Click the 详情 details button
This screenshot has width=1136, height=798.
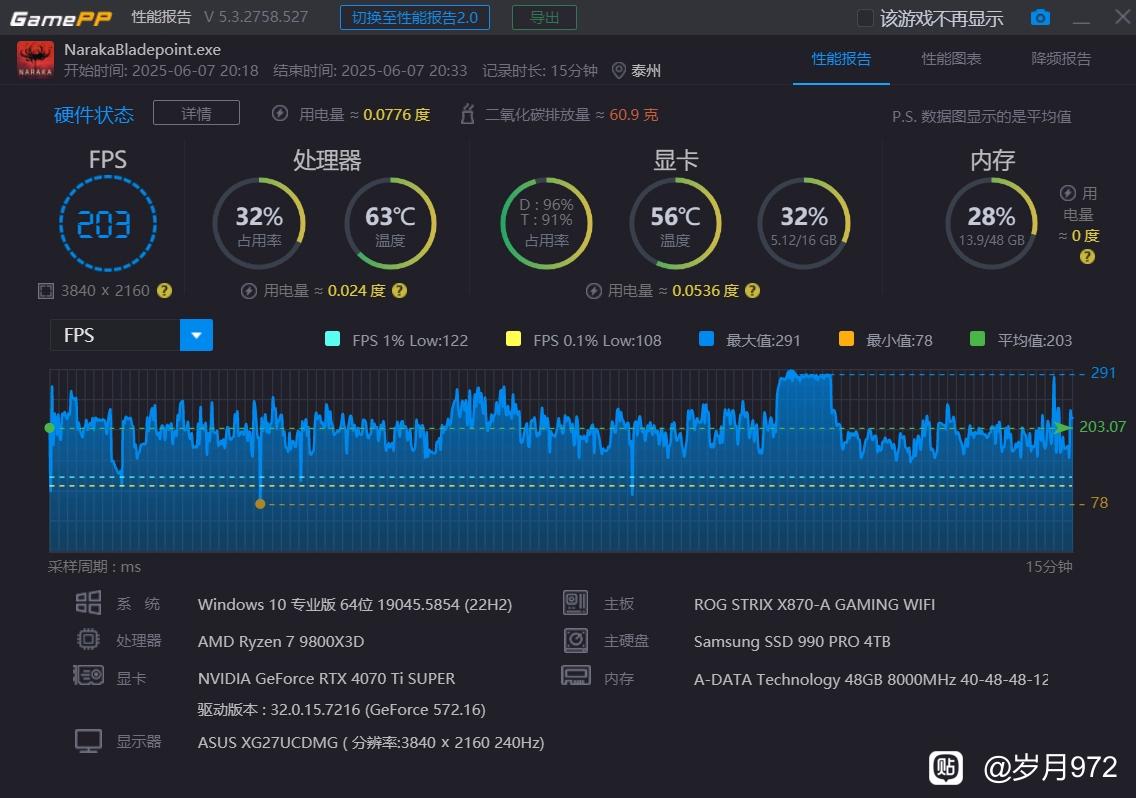click(196, 113)
